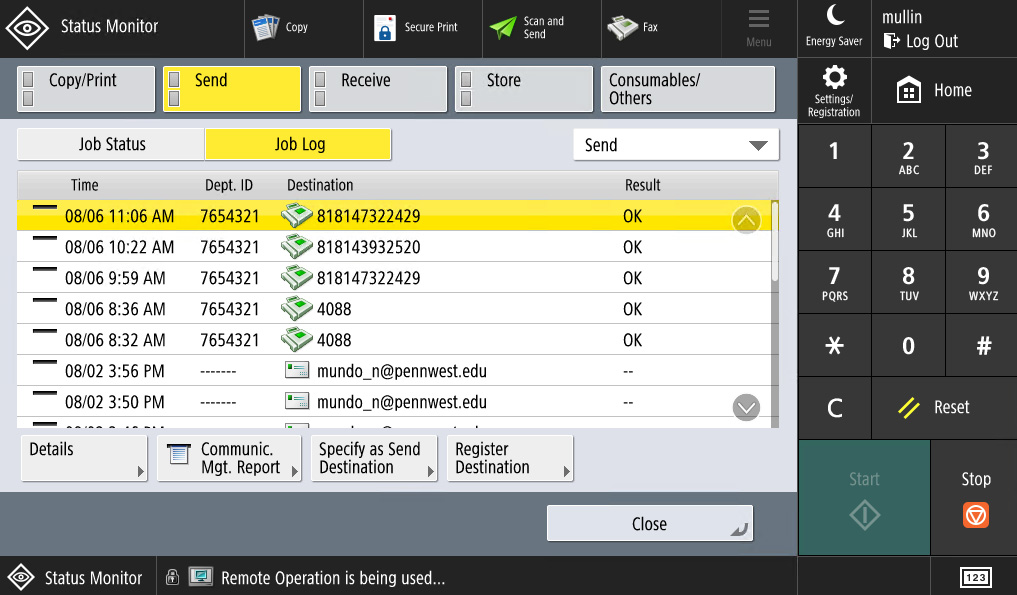Screen dimensions: 1017x595
Task: Switch to the Copy/Print status tab
Action: [x=86, y=89]
